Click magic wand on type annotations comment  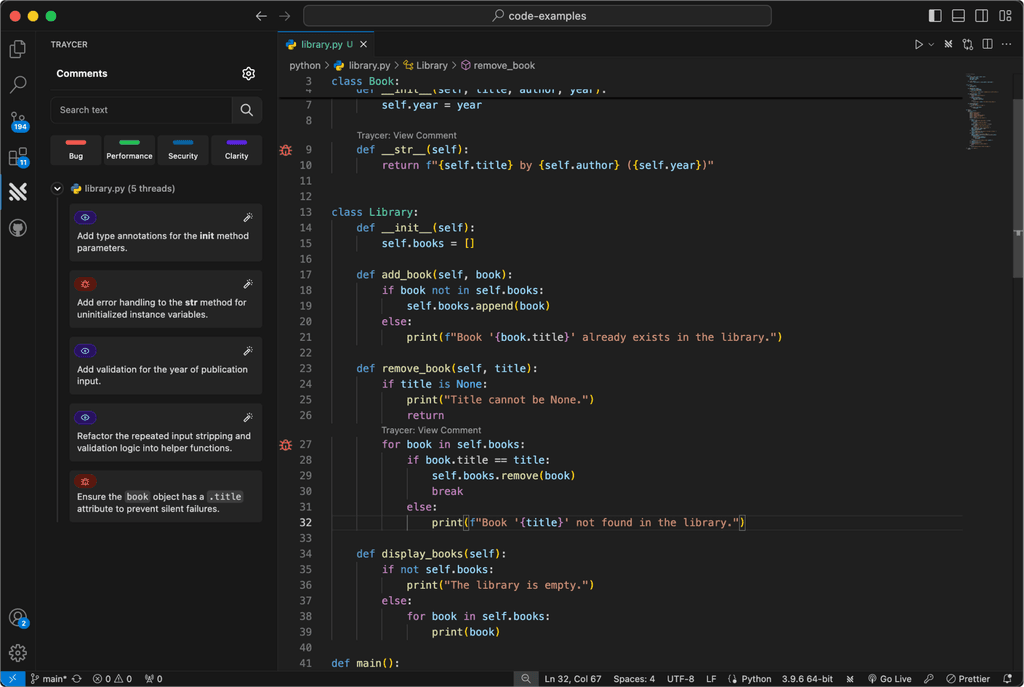click(248, 218)
